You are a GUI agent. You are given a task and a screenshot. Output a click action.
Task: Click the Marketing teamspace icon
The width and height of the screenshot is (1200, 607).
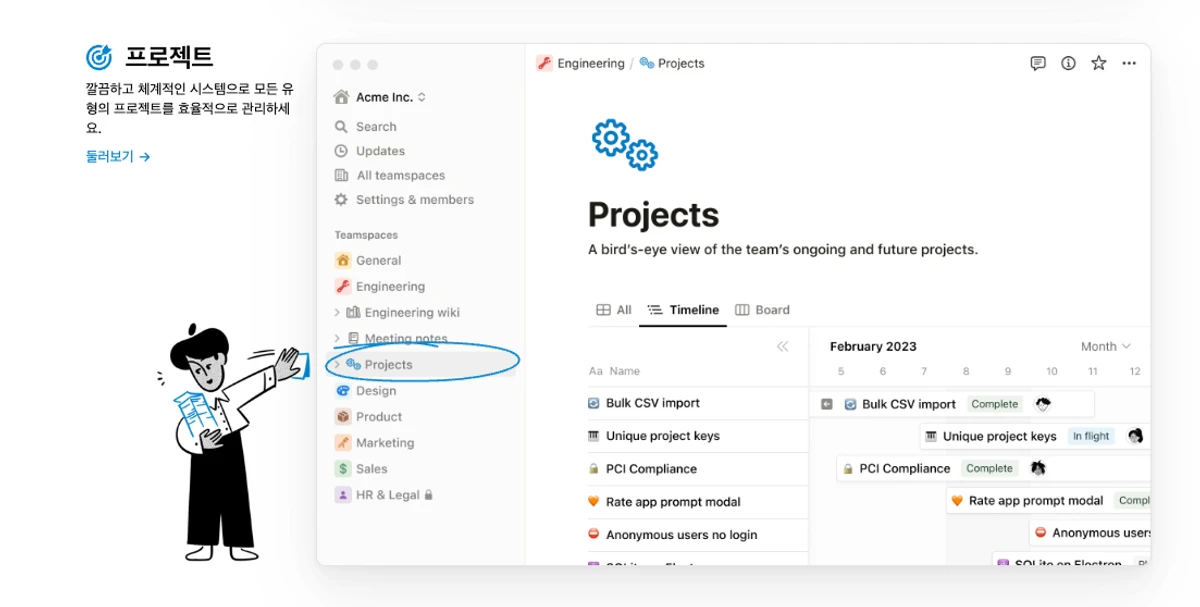pyautogui.click(x=343, y=443)
